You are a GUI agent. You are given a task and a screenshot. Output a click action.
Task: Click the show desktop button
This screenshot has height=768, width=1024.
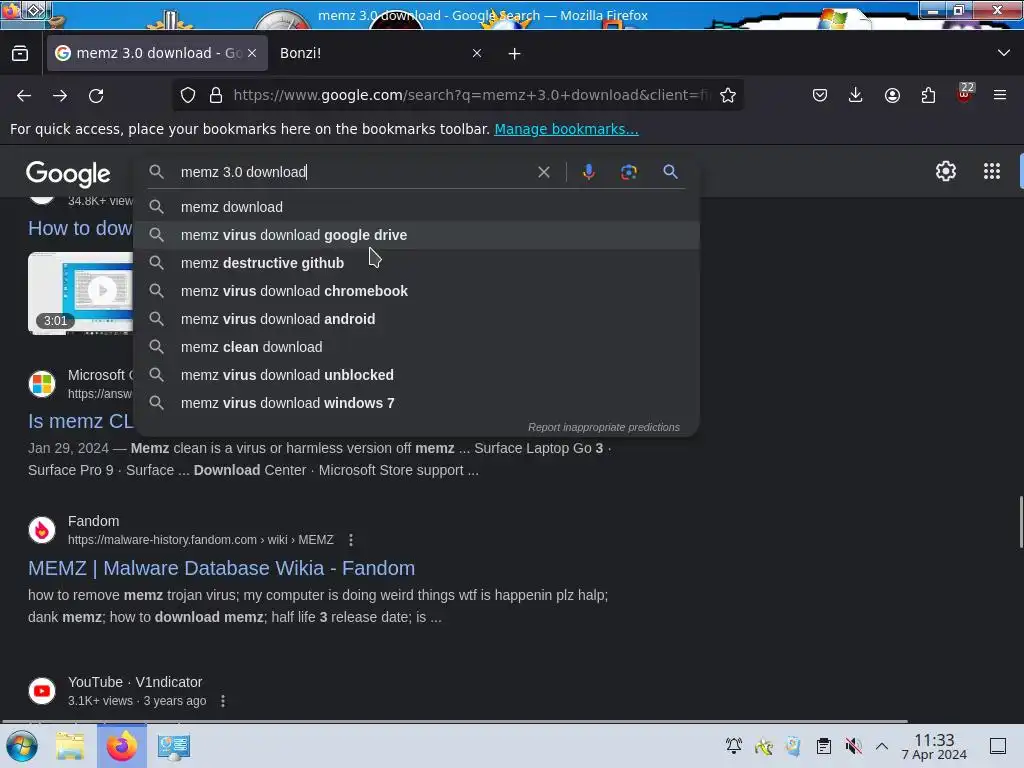(x=998, y=746)
